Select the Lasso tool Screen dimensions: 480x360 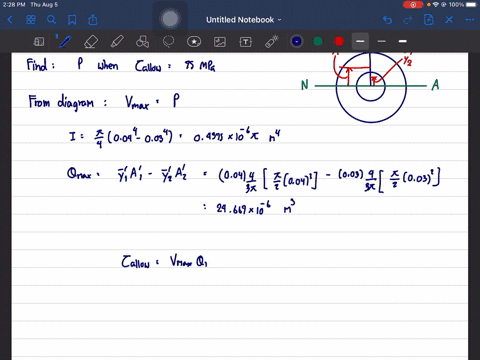pos(168,42)
